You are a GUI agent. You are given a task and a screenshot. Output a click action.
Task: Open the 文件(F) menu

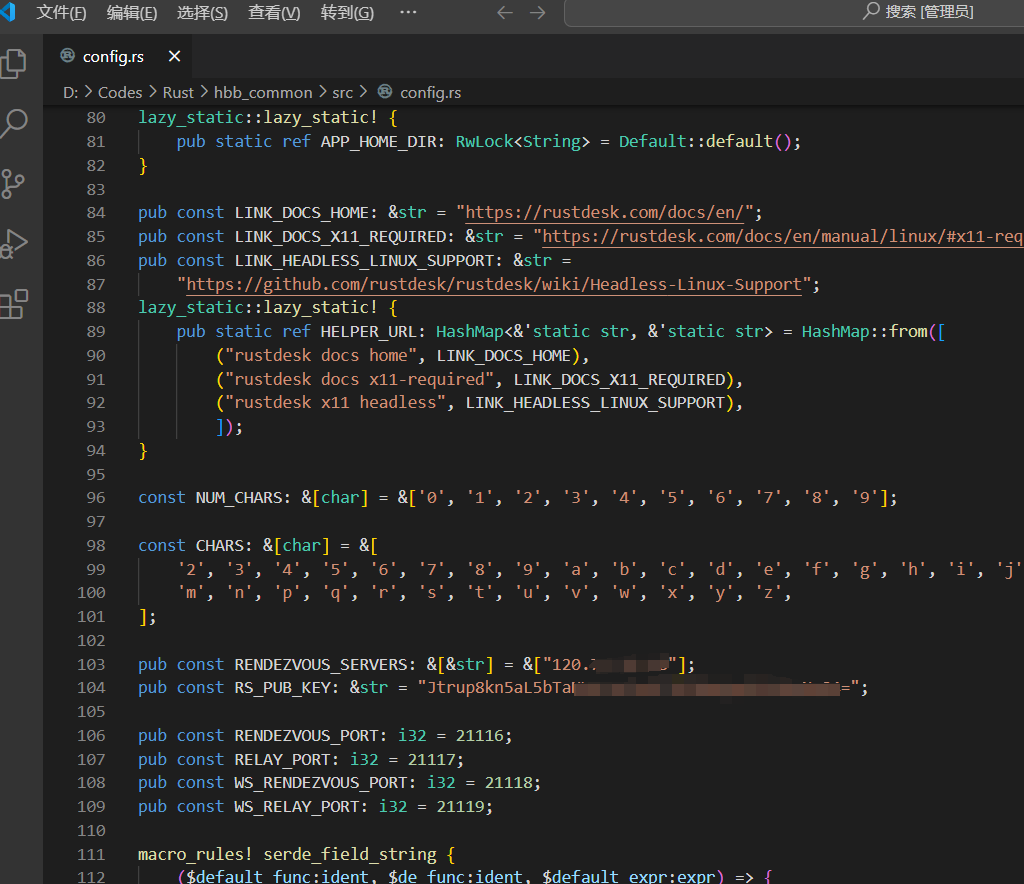coord(61,12)
